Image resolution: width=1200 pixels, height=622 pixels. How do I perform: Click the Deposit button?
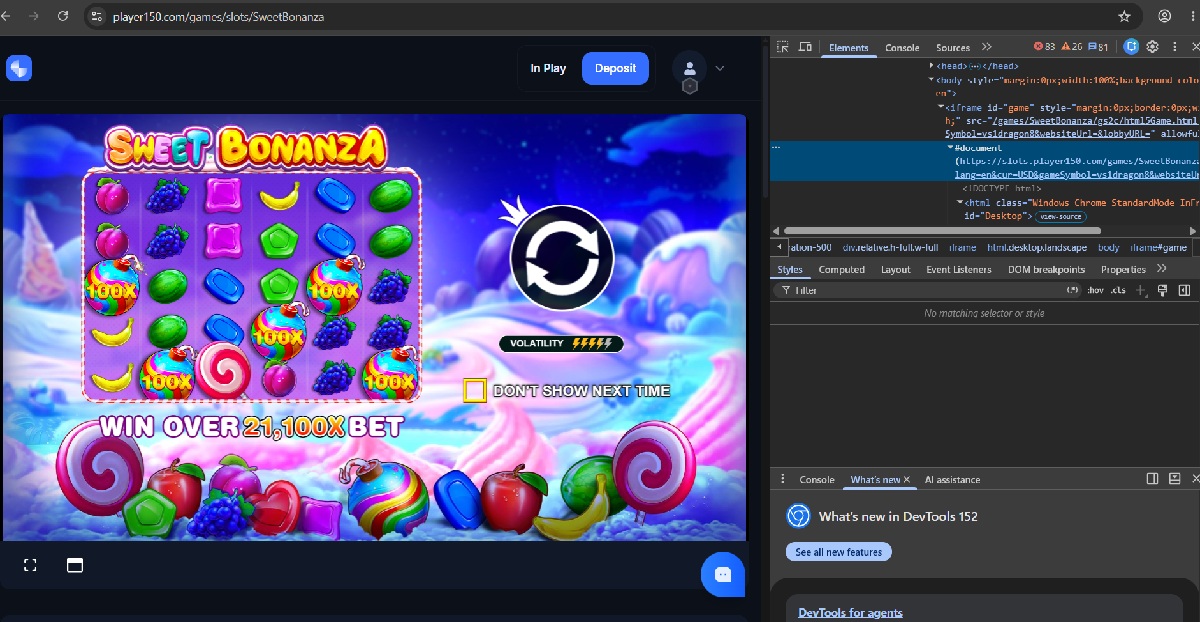[615, 68]
